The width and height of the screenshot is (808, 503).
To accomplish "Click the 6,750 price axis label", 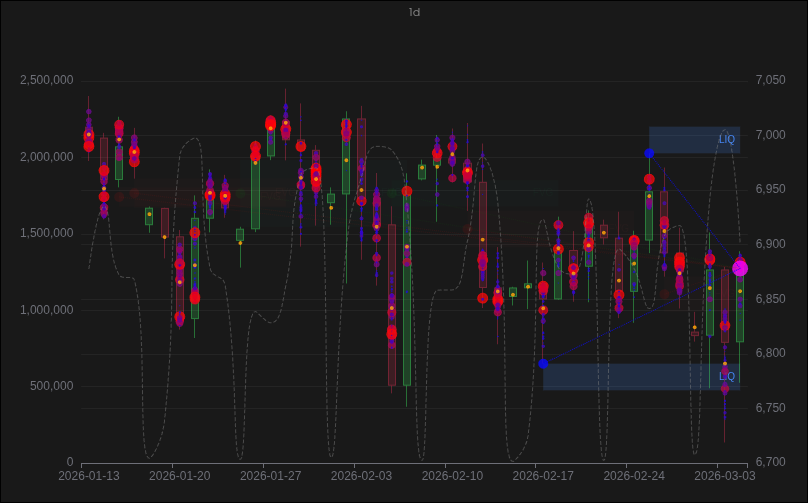I will click(x=770, y=408).
